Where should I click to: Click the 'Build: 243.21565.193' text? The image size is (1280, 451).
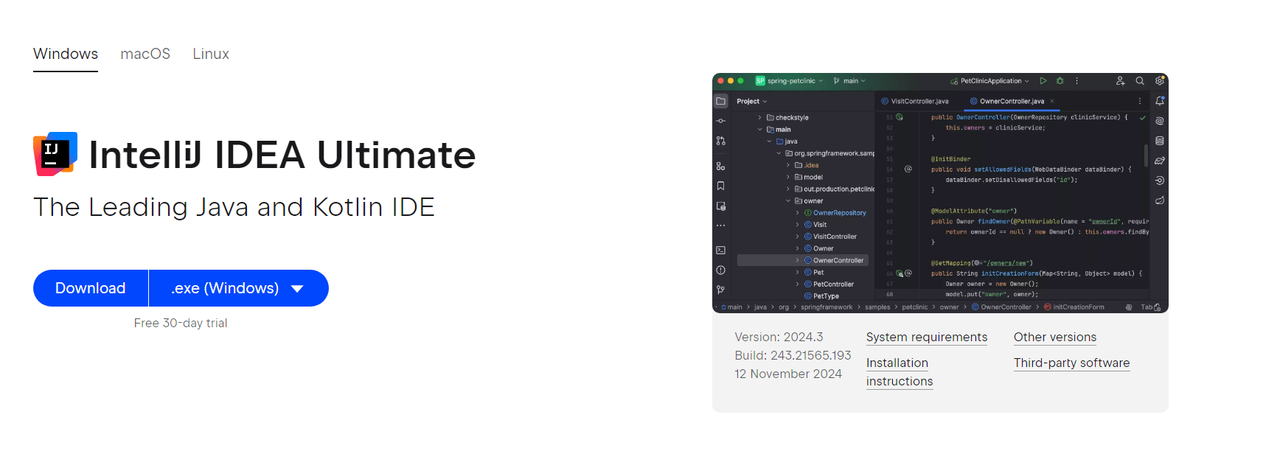[x=793, y=355]
